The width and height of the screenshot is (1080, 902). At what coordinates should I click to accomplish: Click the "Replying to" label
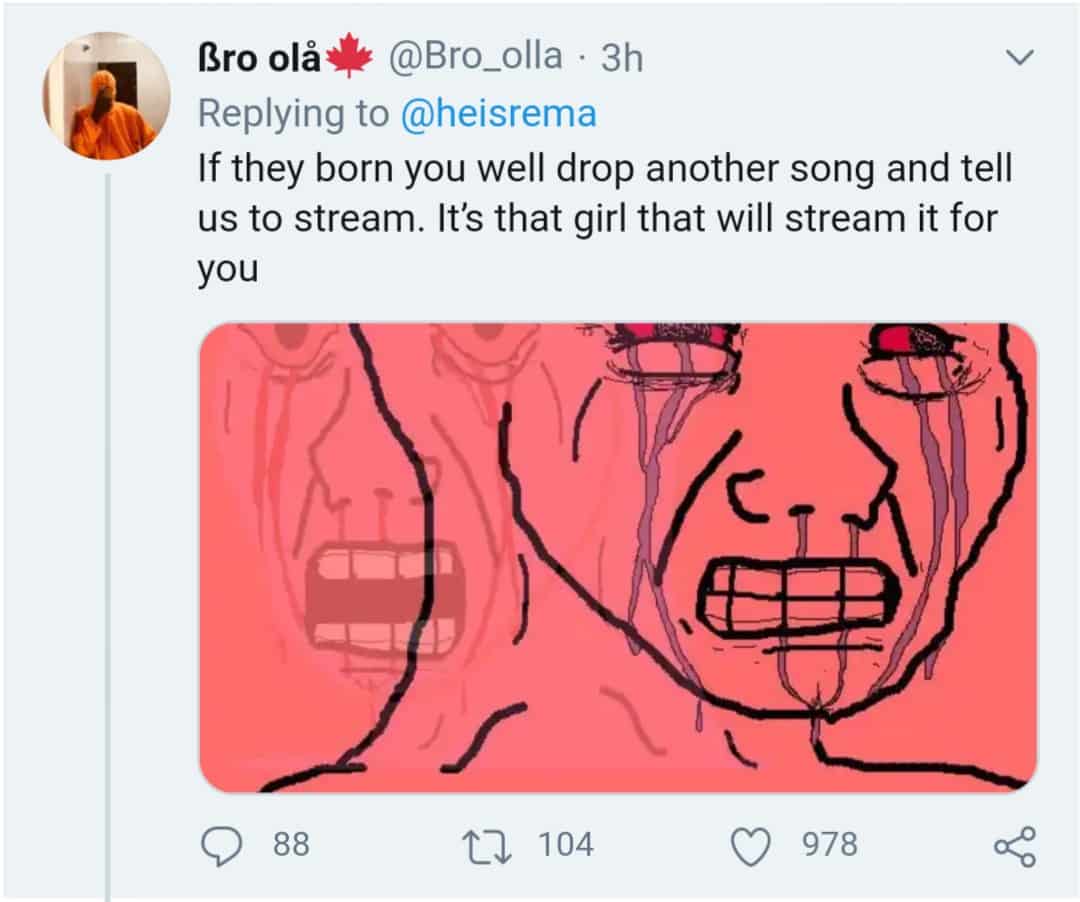click(293, 113)
